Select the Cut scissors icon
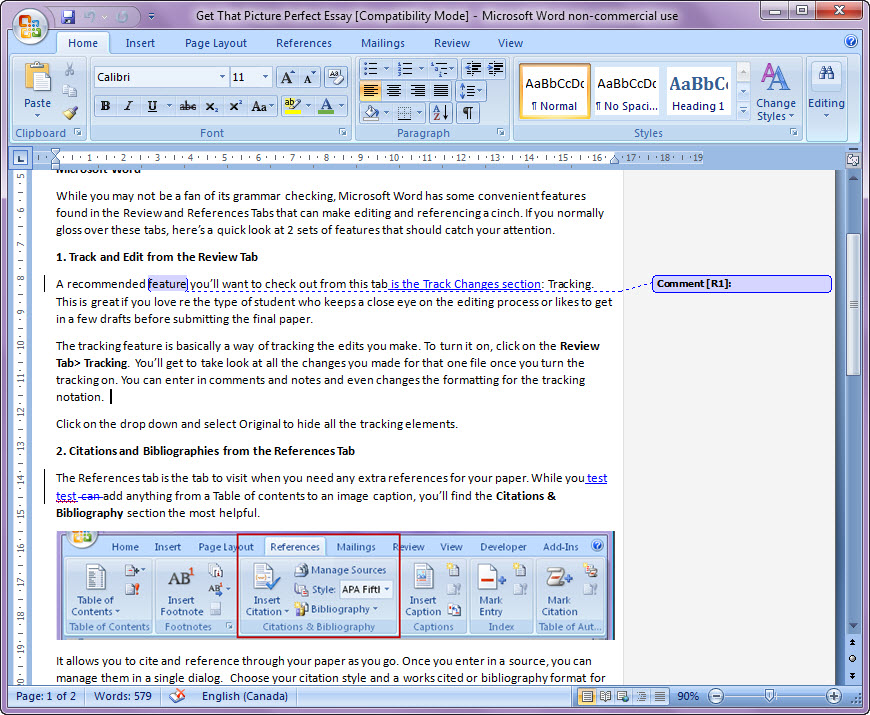Screen dimensions: 870x715 point(69,69)
